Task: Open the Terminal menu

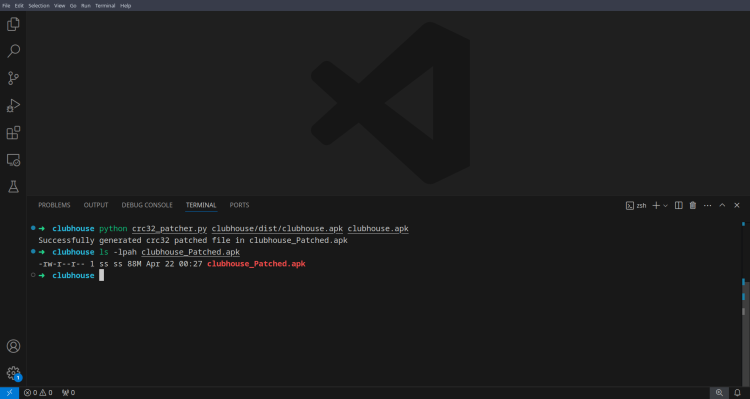Action: (105, 6)
